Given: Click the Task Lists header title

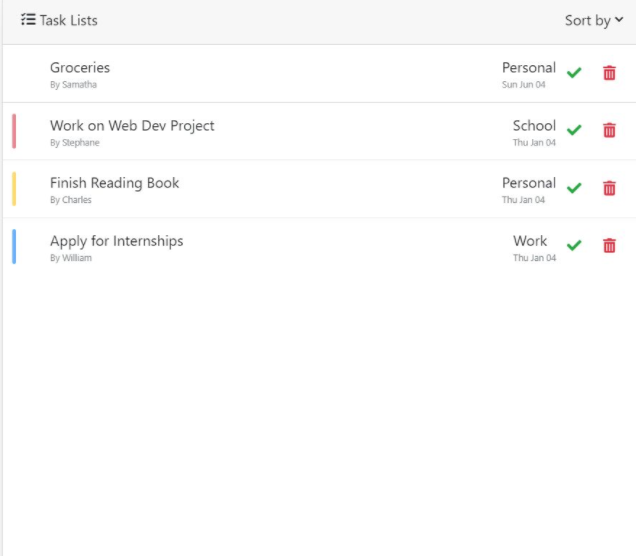Looking at the screenshot, I should [x=68, y=20].
